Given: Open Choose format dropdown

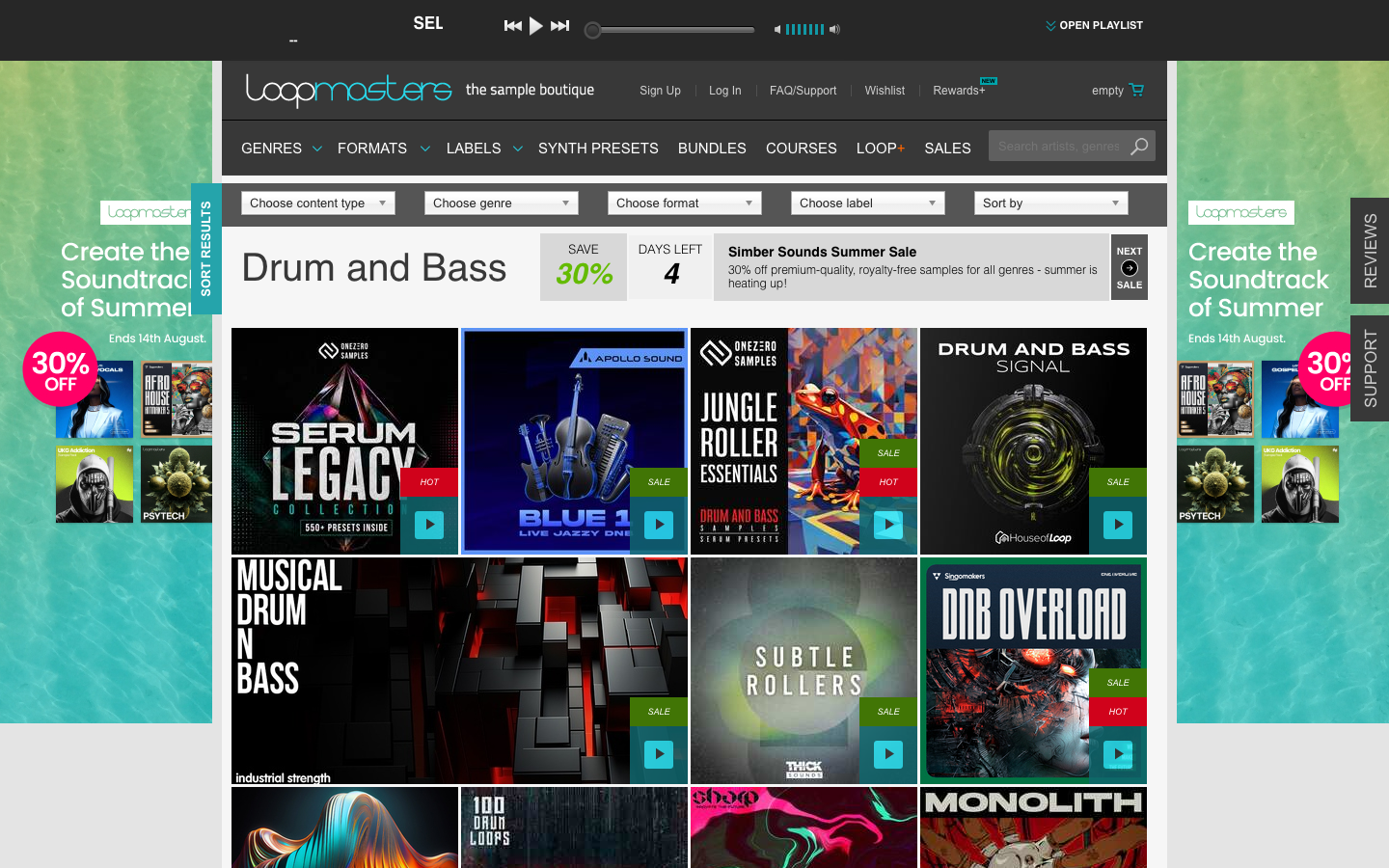Looking at the screenshot, I should (685, 203).
